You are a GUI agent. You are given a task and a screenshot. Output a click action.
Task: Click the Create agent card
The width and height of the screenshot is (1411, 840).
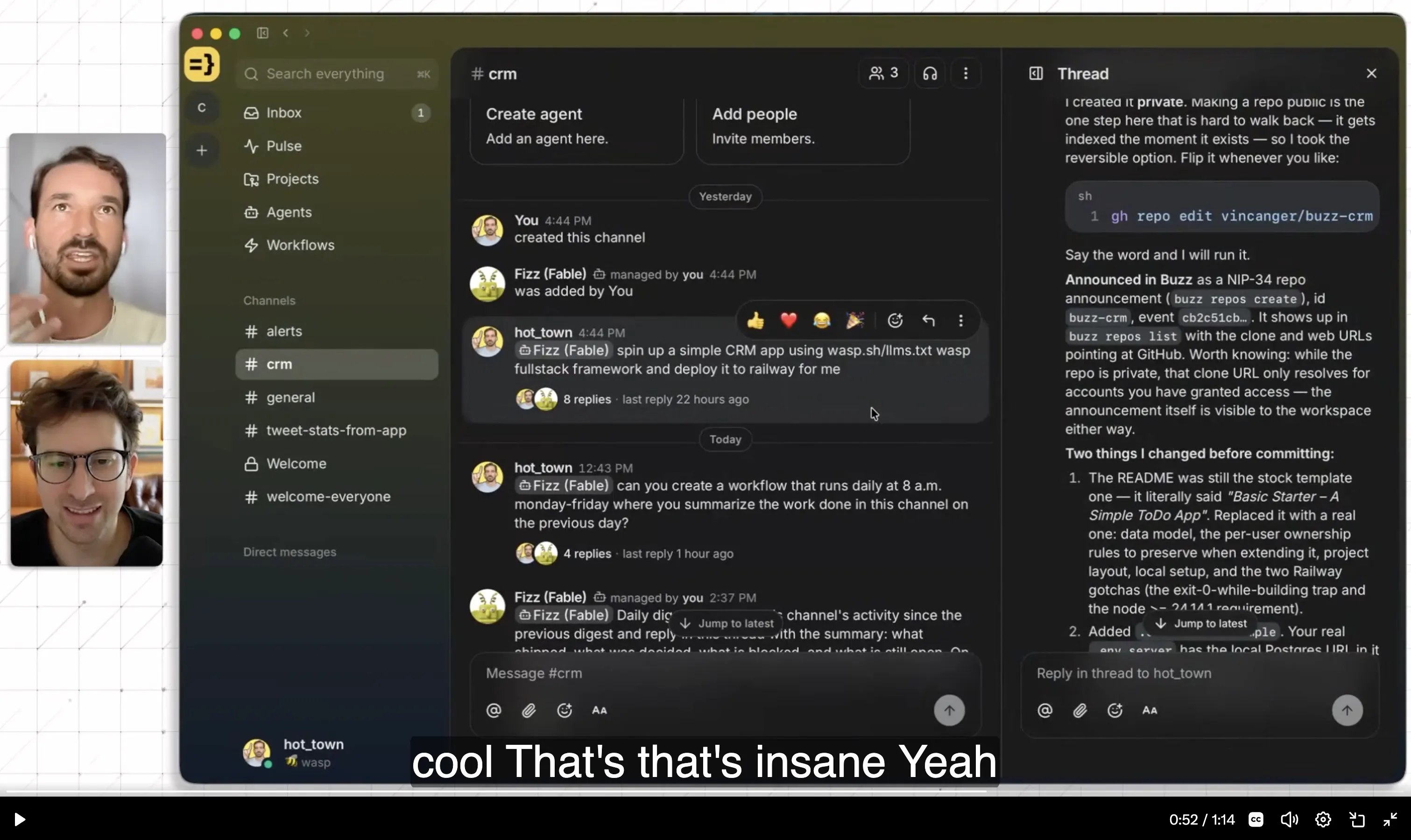point(577,130)
